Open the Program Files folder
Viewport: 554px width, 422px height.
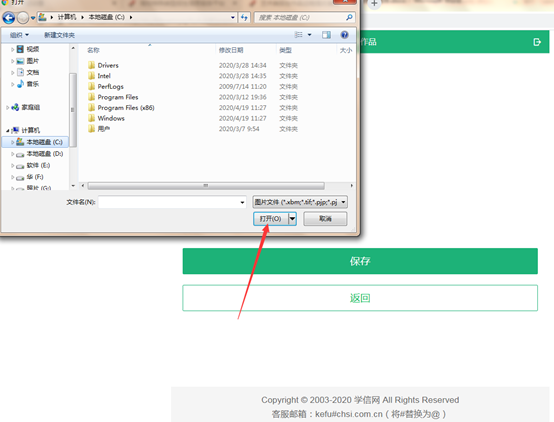pyautogui.click(x=118, y=97)
